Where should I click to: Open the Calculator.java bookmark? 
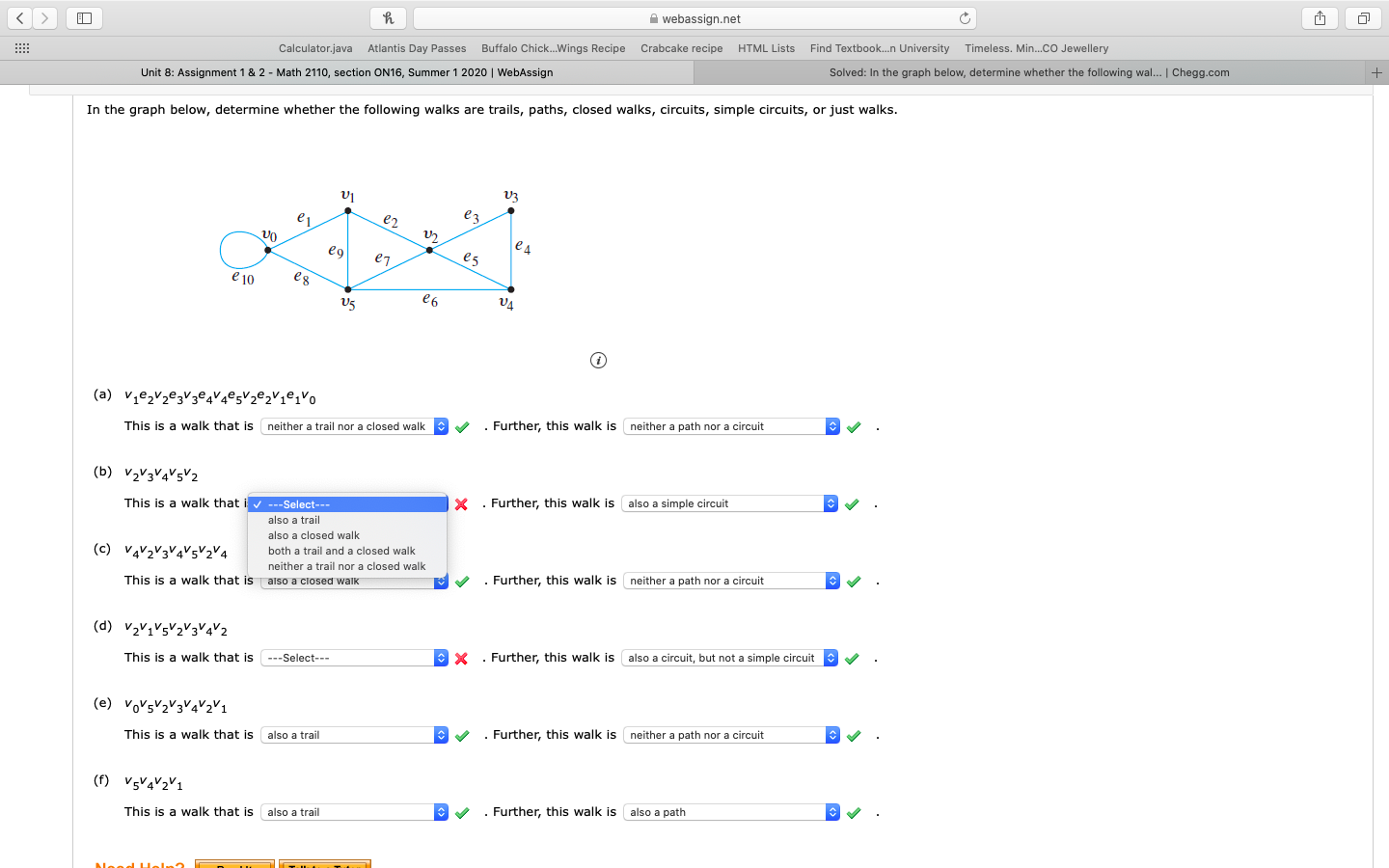pyautogui.click(x=315, y=48)
